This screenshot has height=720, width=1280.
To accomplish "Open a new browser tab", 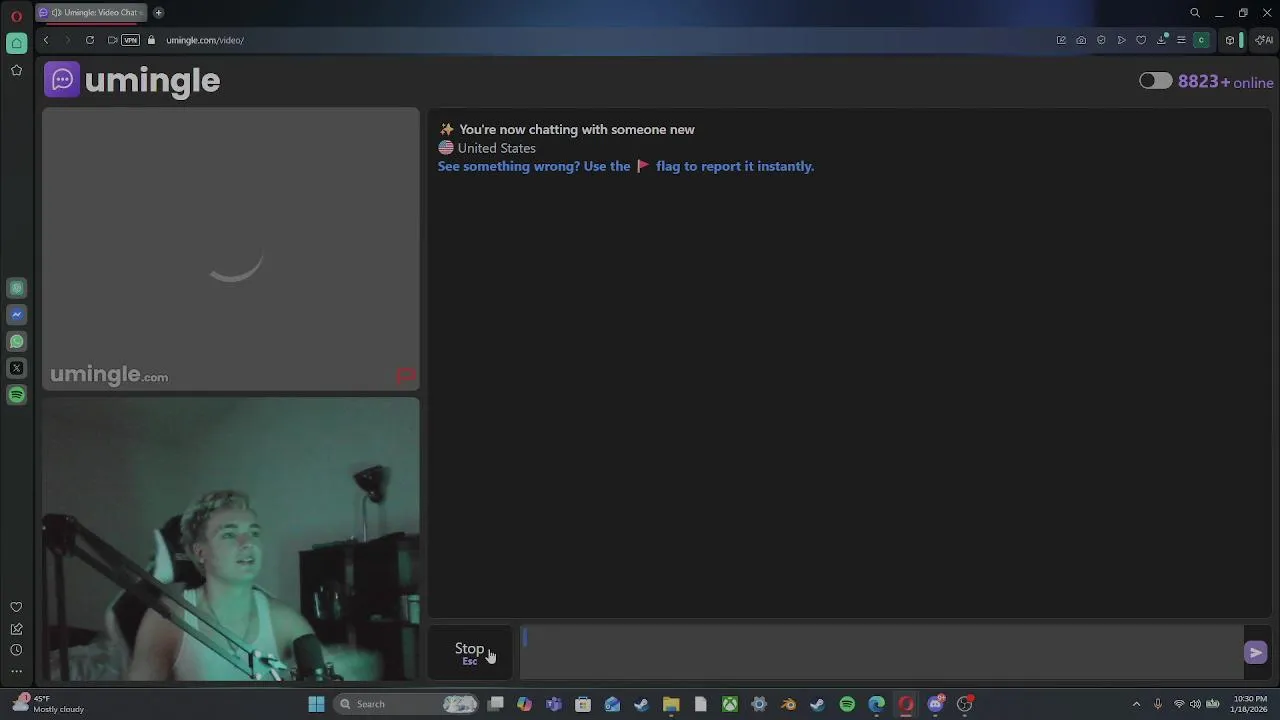I will click(x=158, y=12).
